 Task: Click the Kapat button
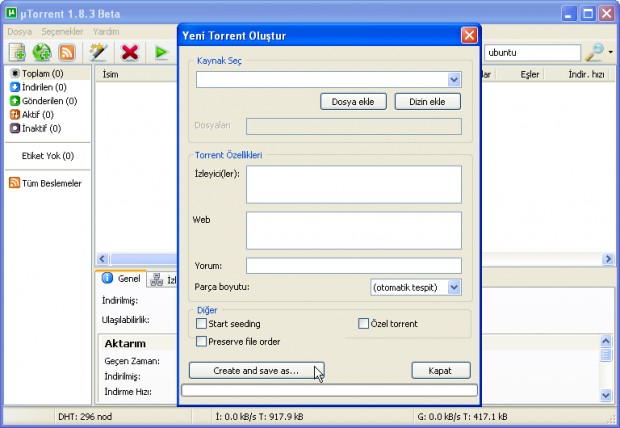(441, 371)
